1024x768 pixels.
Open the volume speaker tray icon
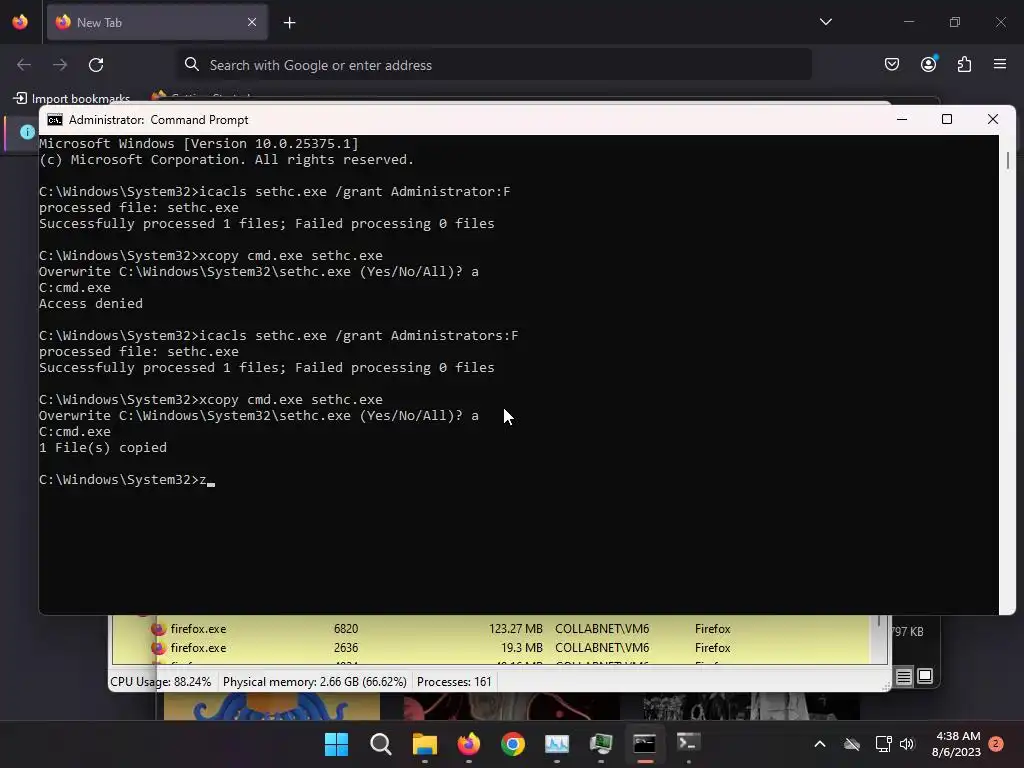(x=906, y=744)
